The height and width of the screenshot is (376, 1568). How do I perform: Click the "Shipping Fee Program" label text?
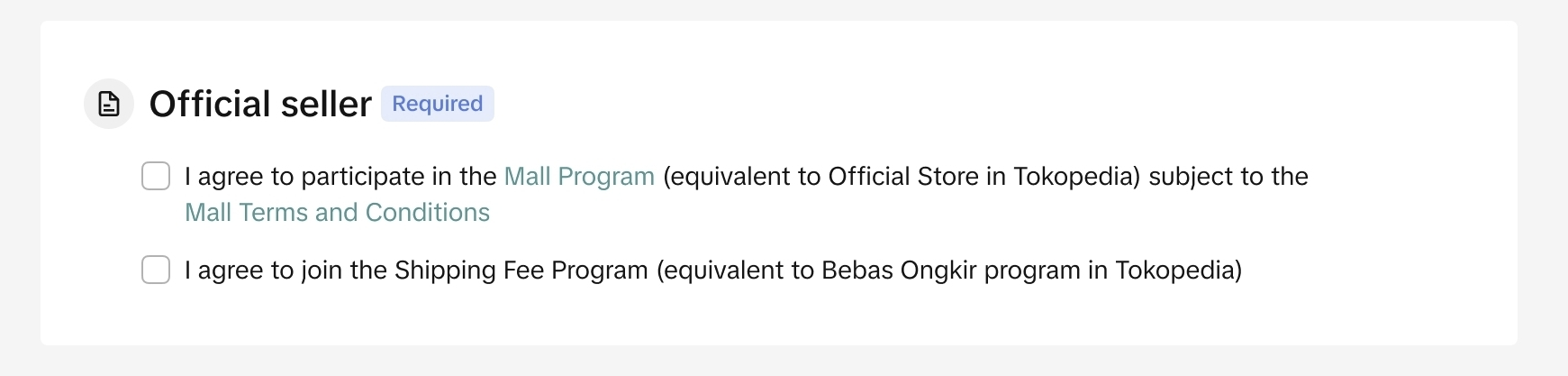pyautogui.click(x=521, y=270)
